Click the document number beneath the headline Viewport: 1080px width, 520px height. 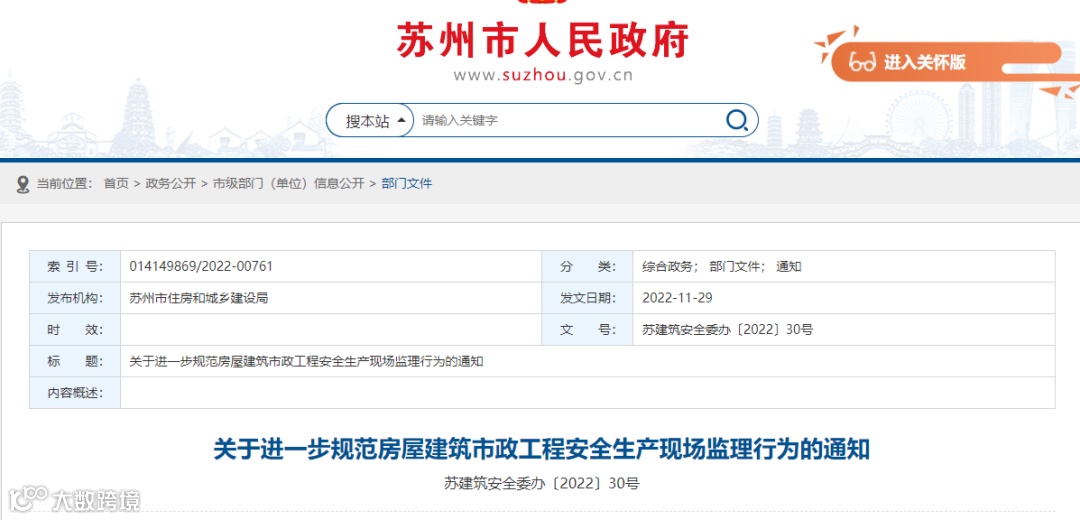(x=541, y=483)
